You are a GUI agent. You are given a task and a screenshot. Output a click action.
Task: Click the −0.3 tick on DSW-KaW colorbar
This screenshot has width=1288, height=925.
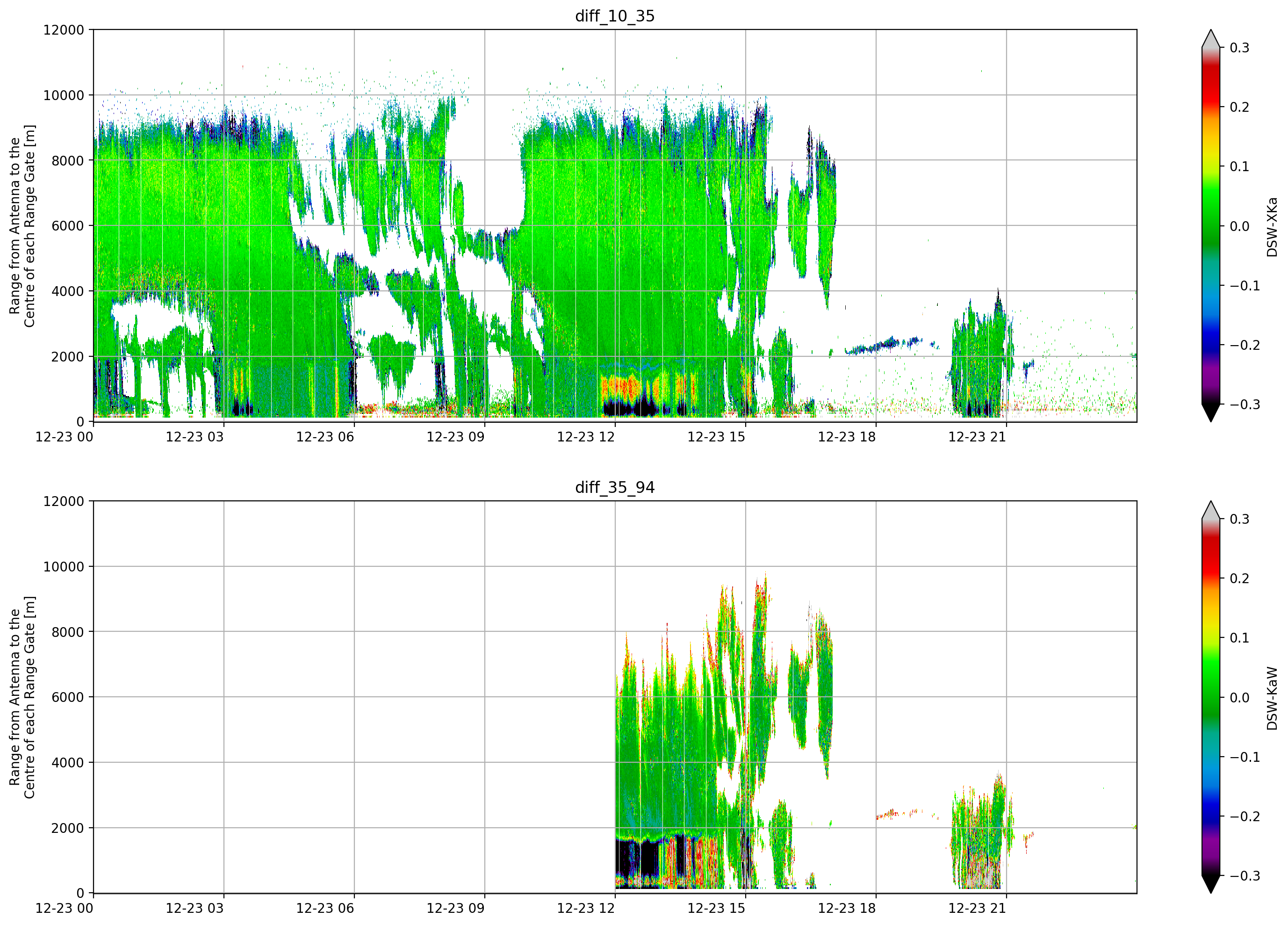(1245, 876)
